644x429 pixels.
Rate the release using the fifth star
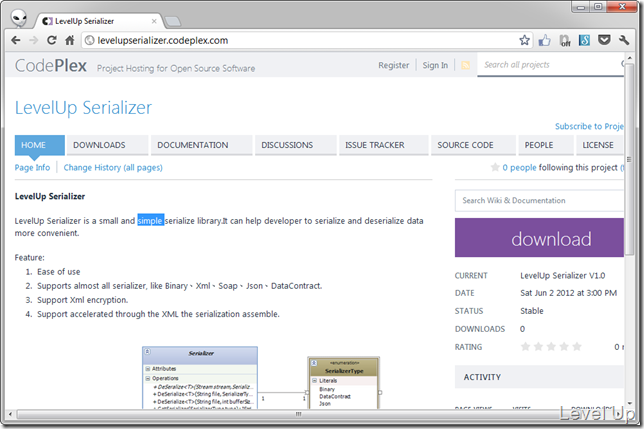coord(577,347)
